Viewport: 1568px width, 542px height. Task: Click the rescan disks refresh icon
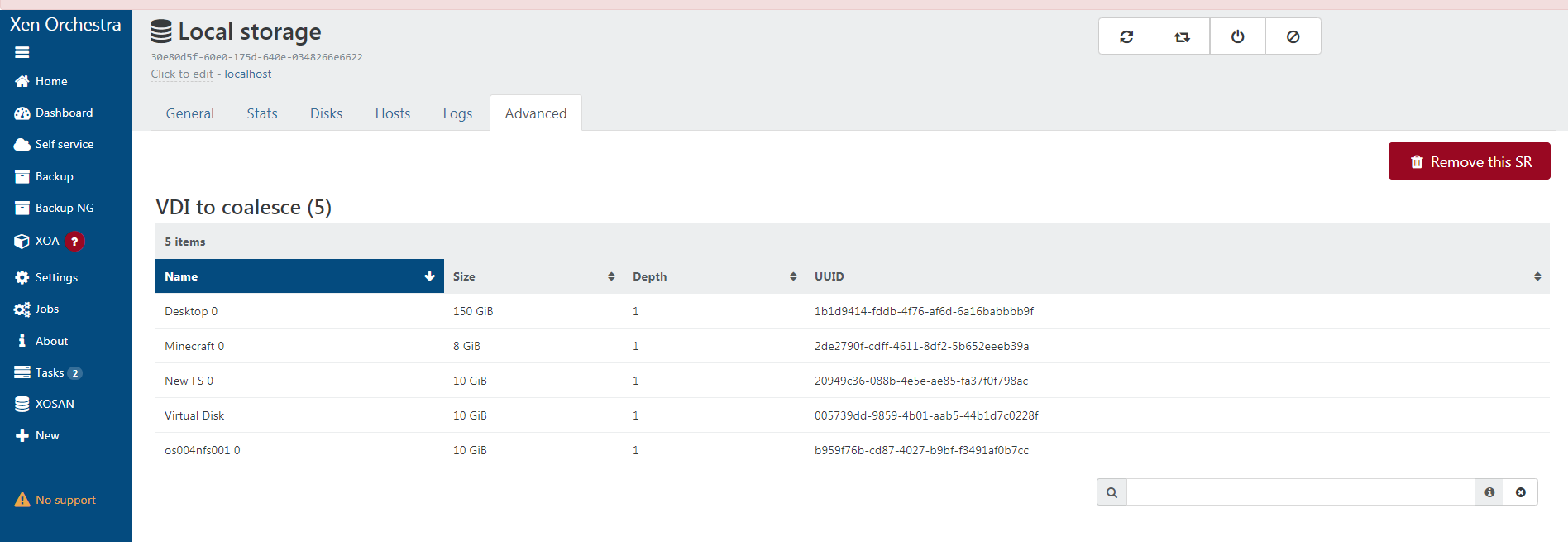click(1126, 36)
